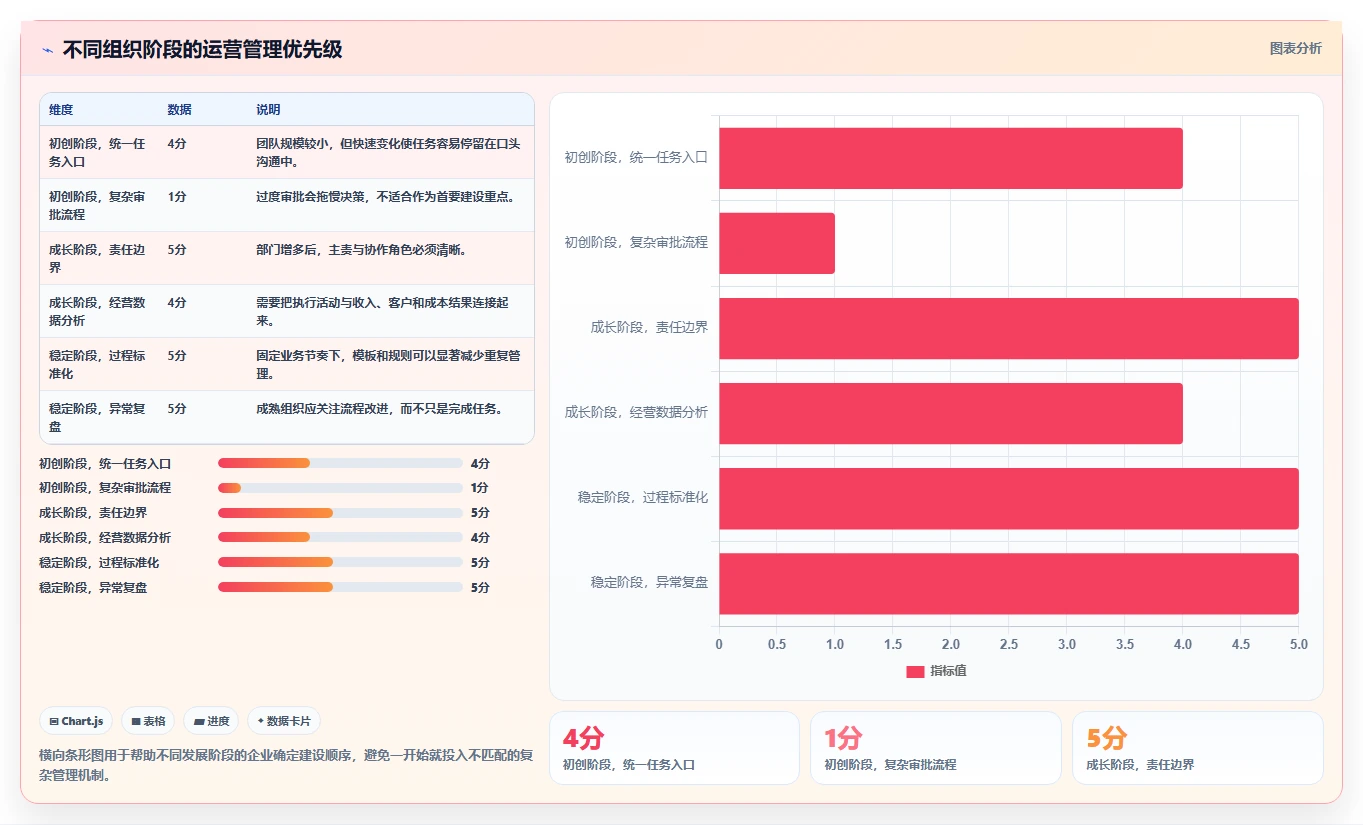Click the Chart.js tag
The width and height of the screenshot is (1363, 825).
(76, 721)
